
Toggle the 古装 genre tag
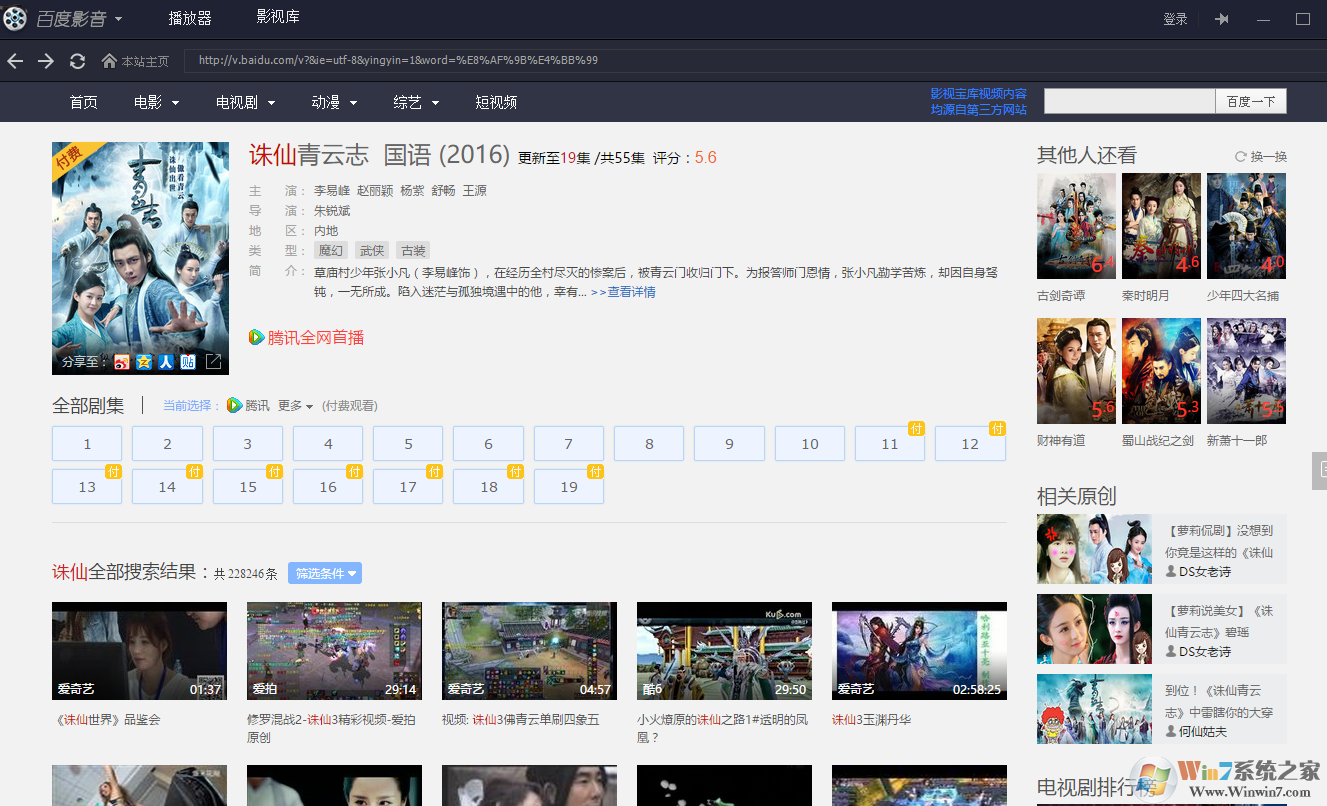tap(412, 250)
